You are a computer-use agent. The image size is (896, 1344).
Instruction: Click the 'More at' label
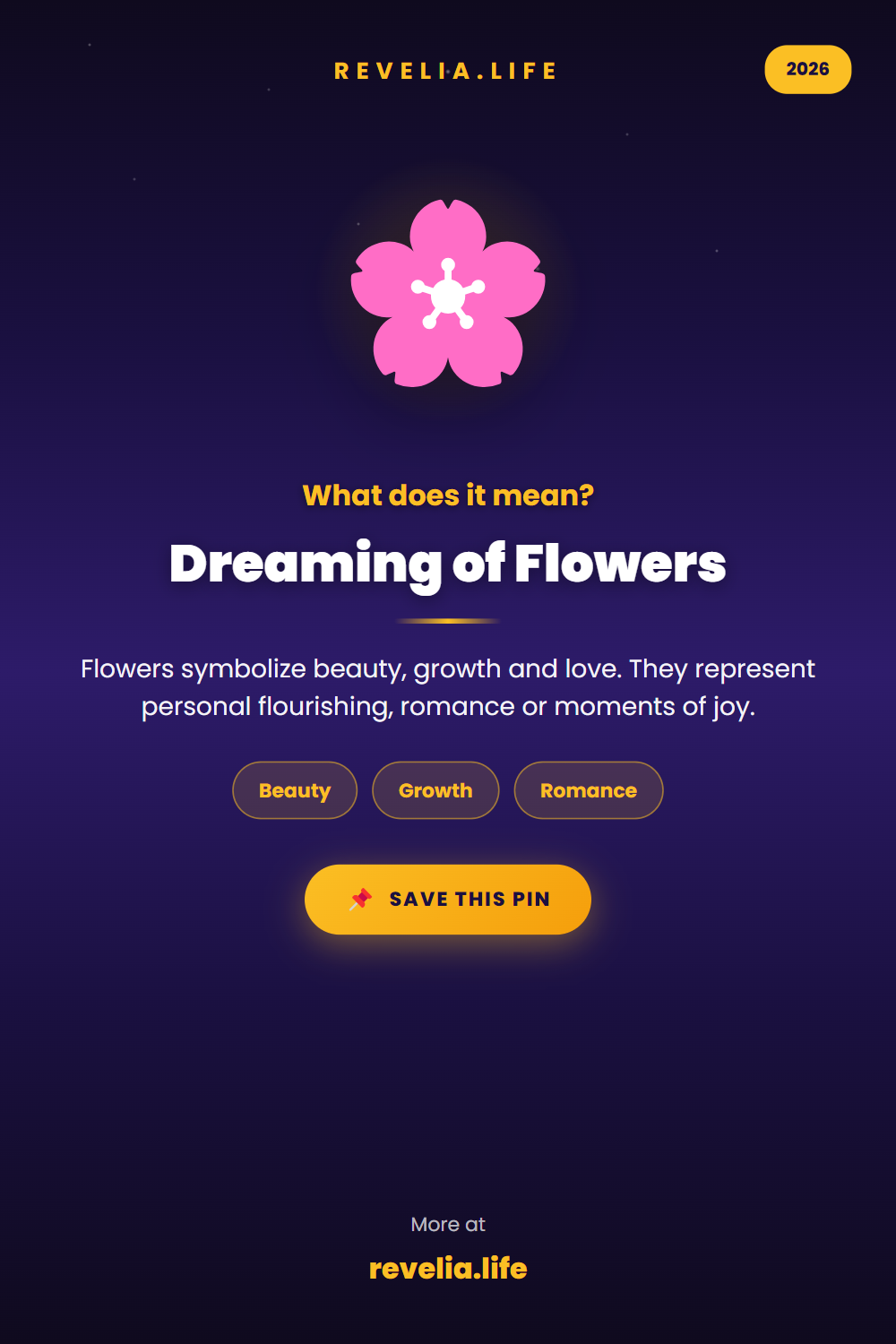(x=448, y=1225)
